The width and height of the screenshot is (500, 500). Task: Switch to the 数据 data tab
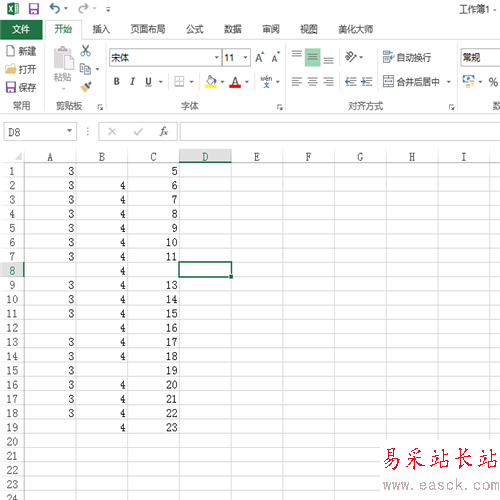click(233, 29)
